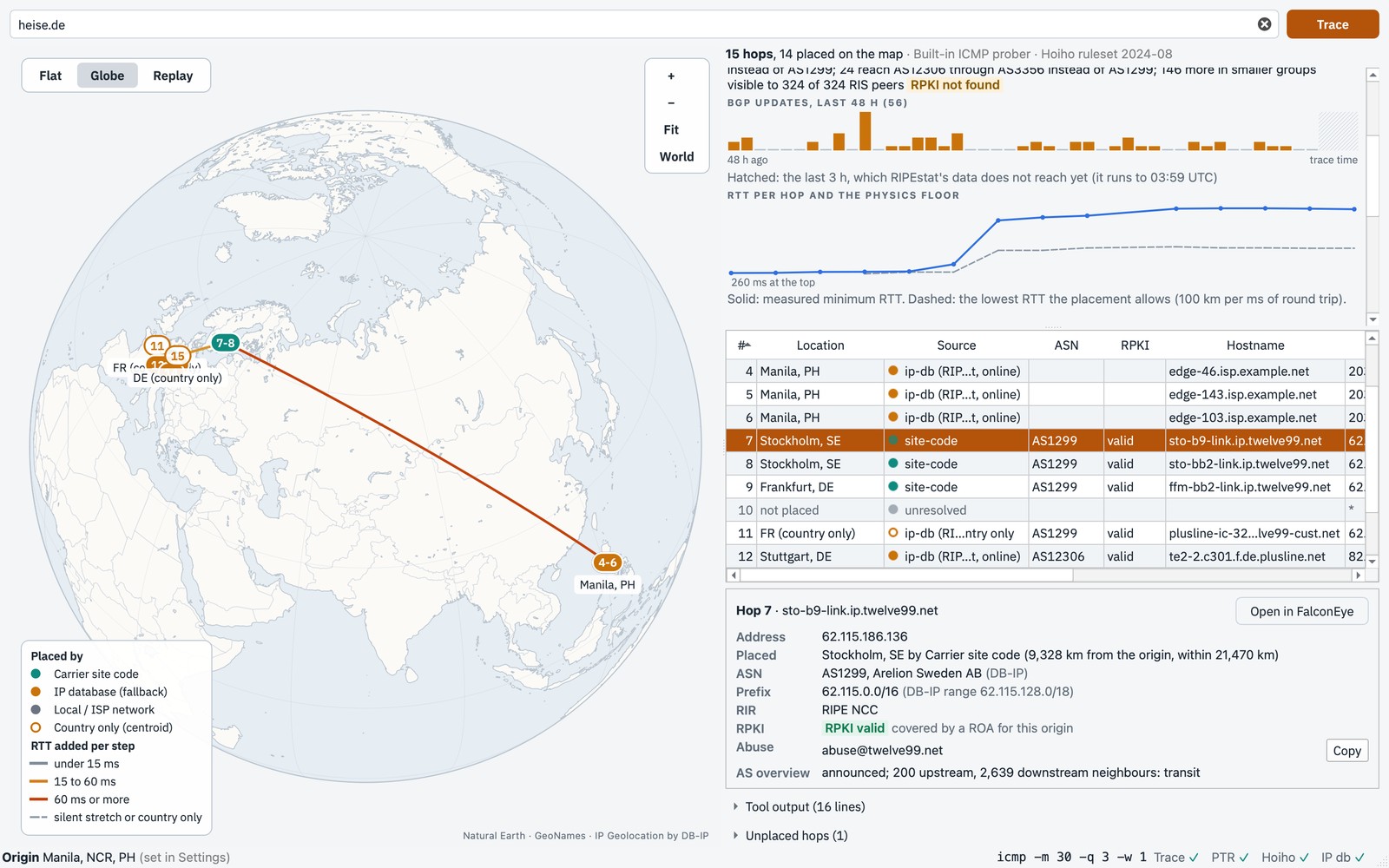Click hop marker 11 on globe
The height and width of the screenshot is (868, 1389).
(157, 345)
